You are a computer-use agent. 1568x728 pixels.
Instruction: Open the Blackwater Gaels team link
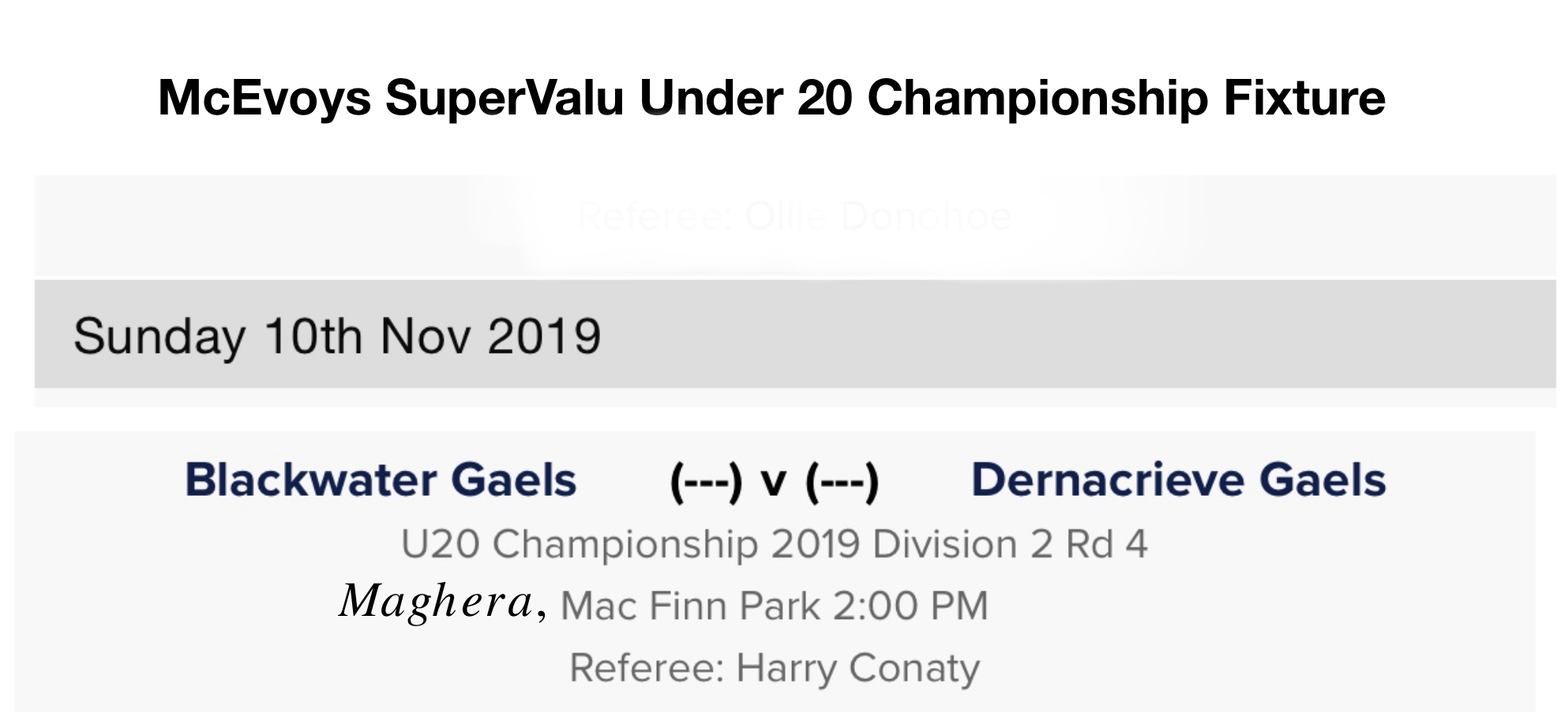point(381,480)
